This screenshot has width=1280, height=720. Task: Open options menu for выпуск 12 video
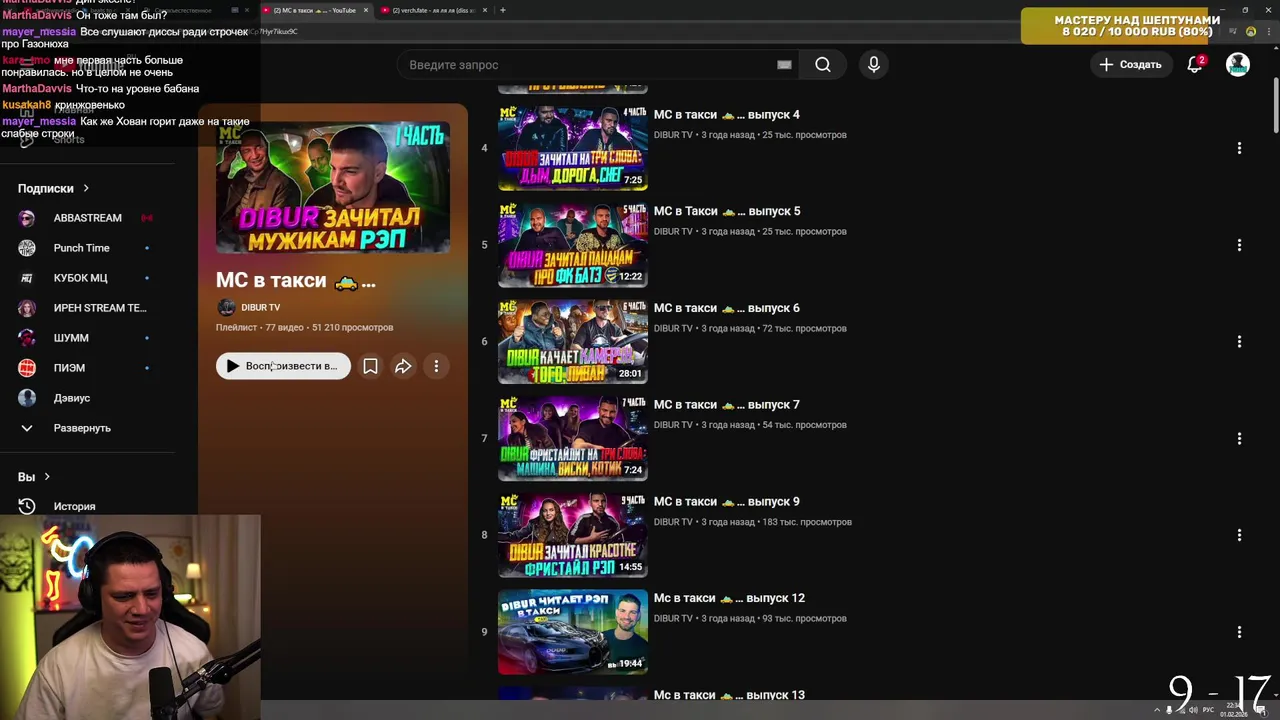[1239, 632]
